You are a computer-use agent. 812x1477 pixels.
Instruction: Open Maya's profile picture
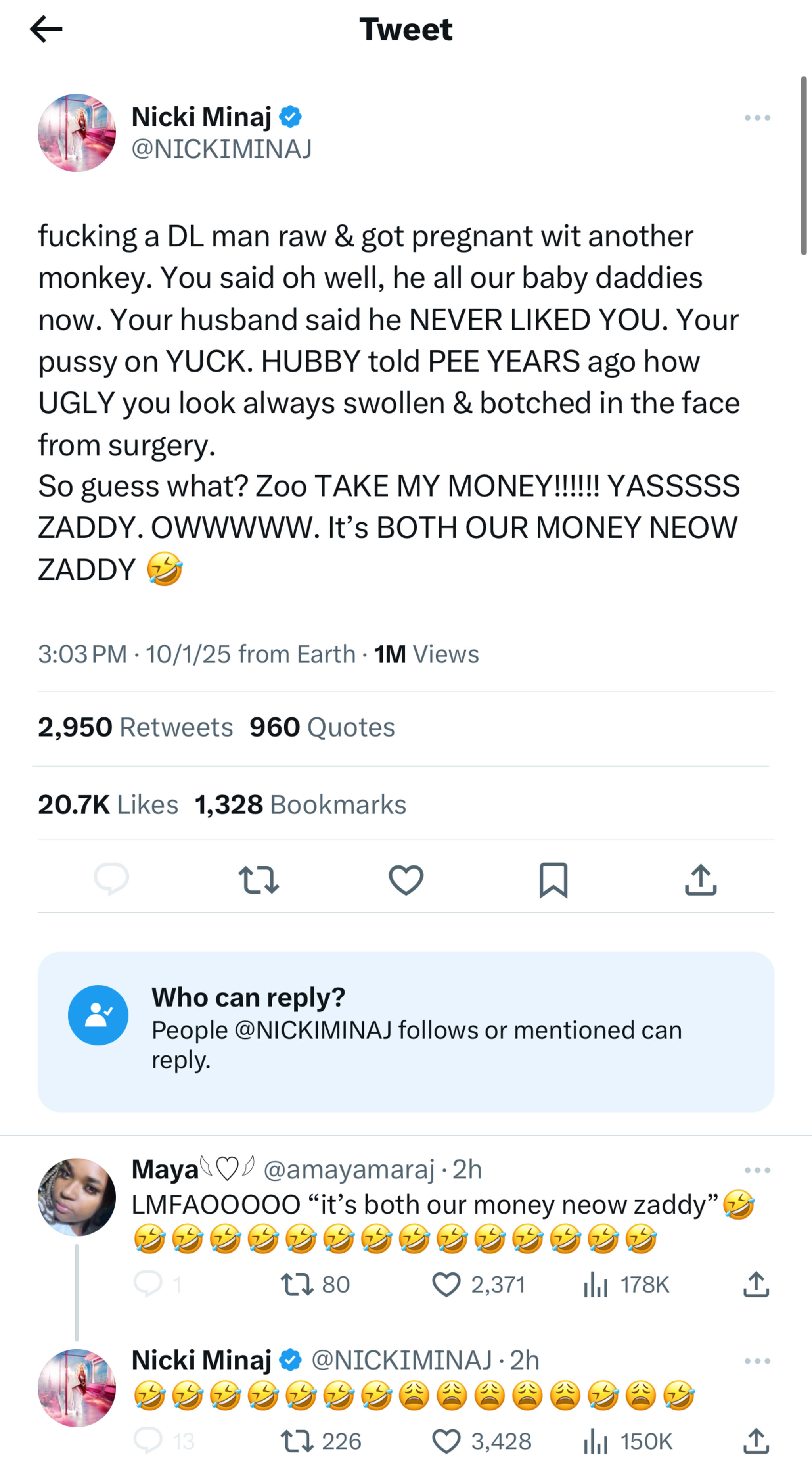pos(77,1197)
